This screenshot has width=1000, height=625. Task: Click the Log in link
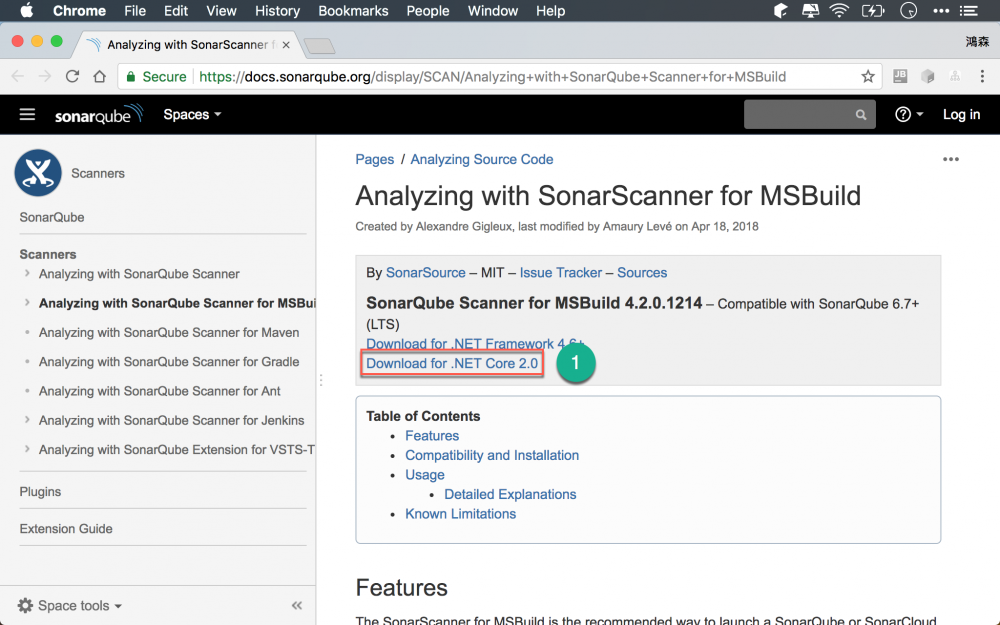961,114
